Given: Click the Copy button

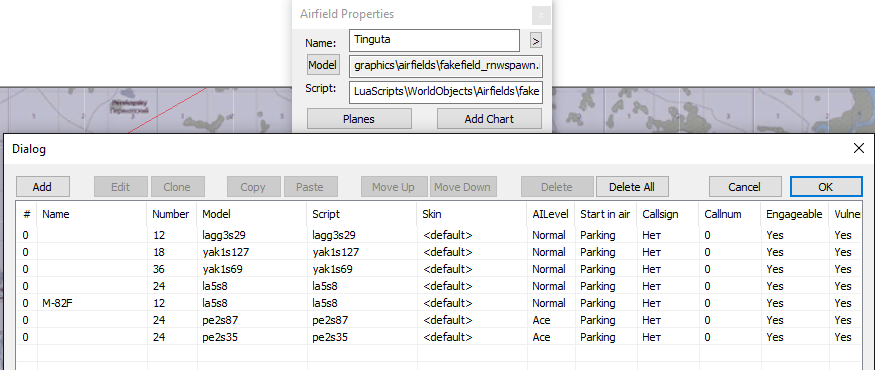Looking at the screenshot, I should tap(253, 187).
